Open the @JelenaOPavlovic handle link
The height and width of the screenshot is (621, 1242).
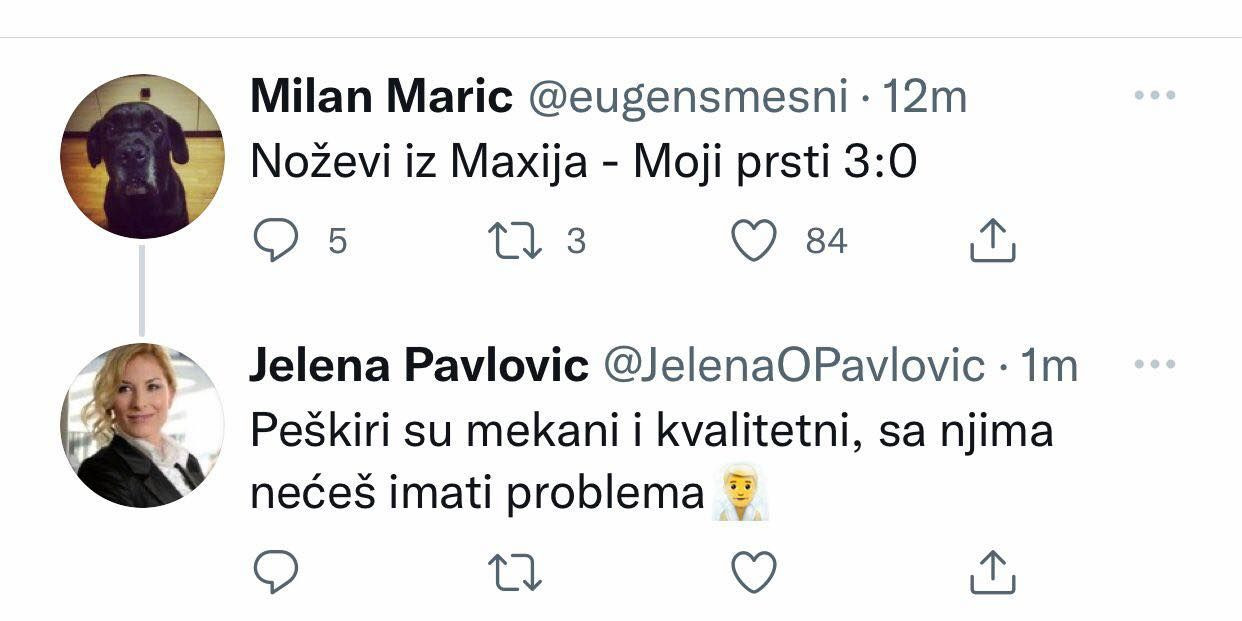793,368
